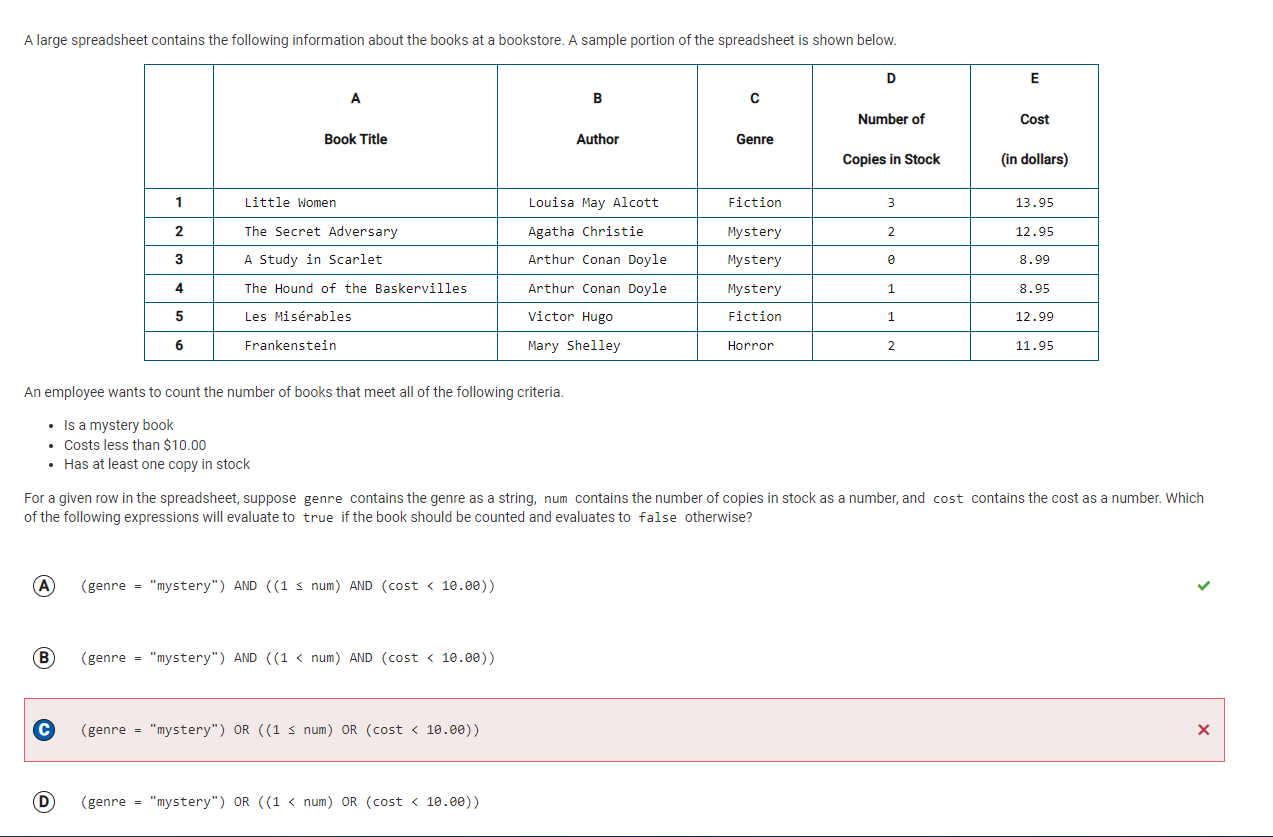Screen dimensions: 1273x837
Task: Click the copies in stock value 0
Action: pyautogui.click(x=891, y=260)
